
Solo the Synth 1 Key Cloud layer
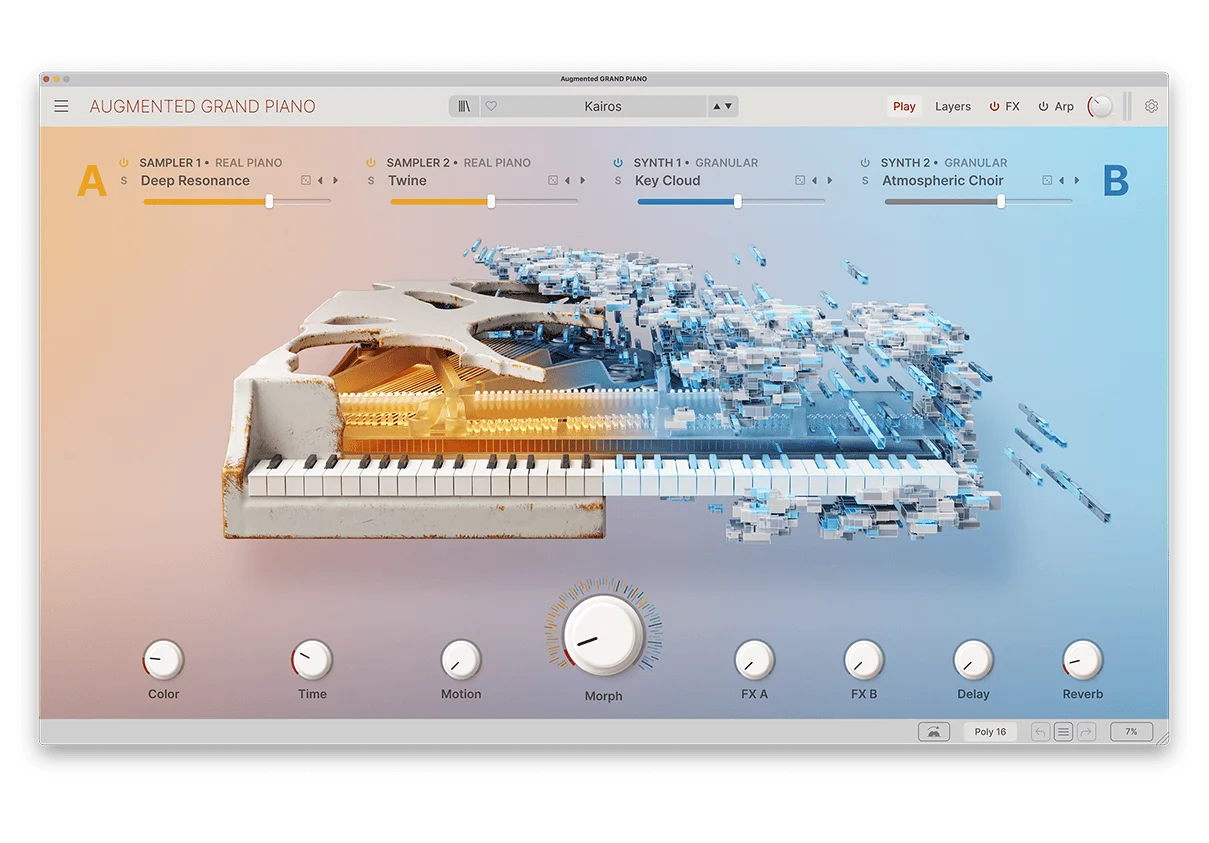pos(619,180)
